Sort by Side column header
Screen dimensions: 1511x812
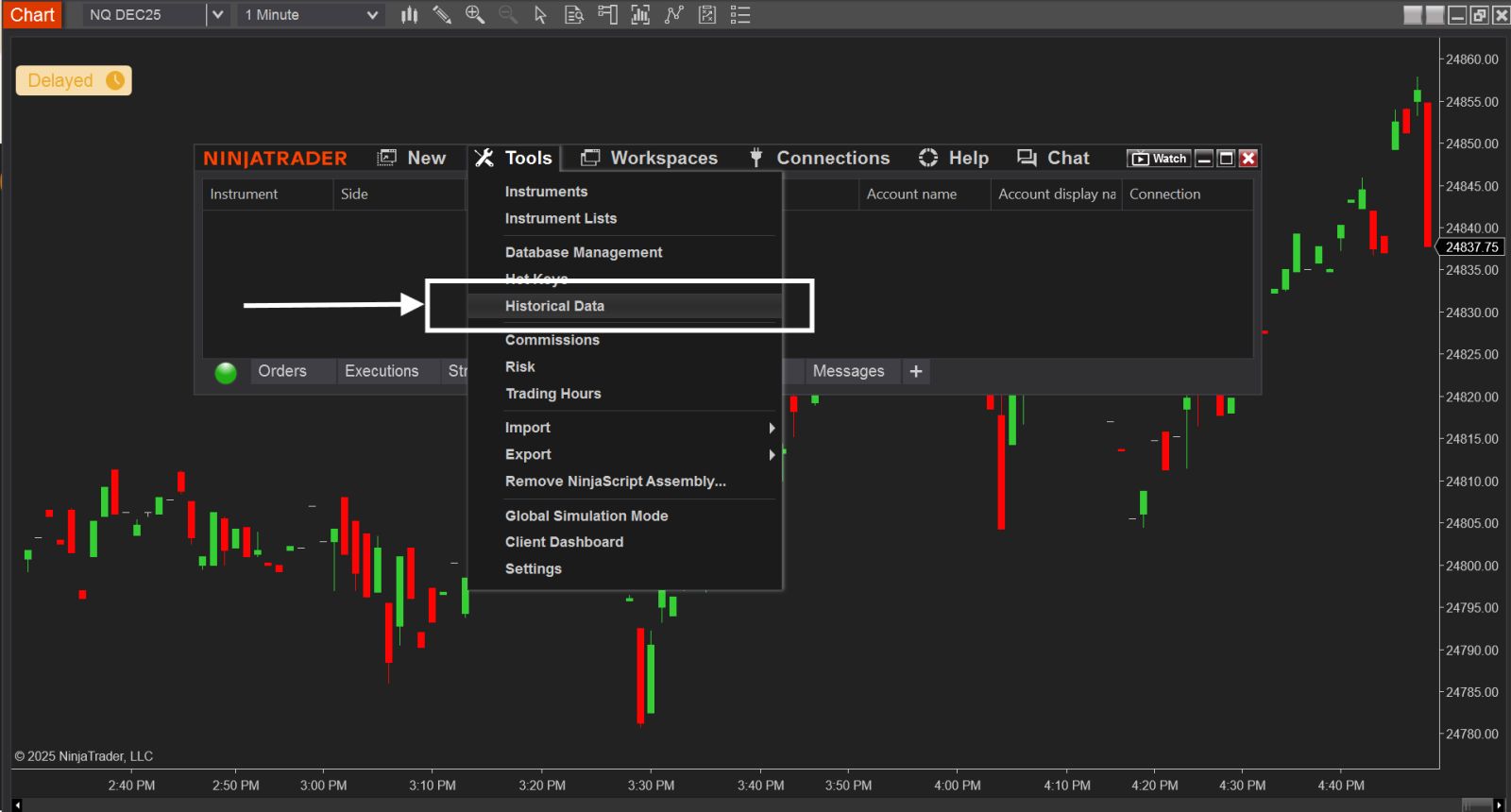pos(399,194)
